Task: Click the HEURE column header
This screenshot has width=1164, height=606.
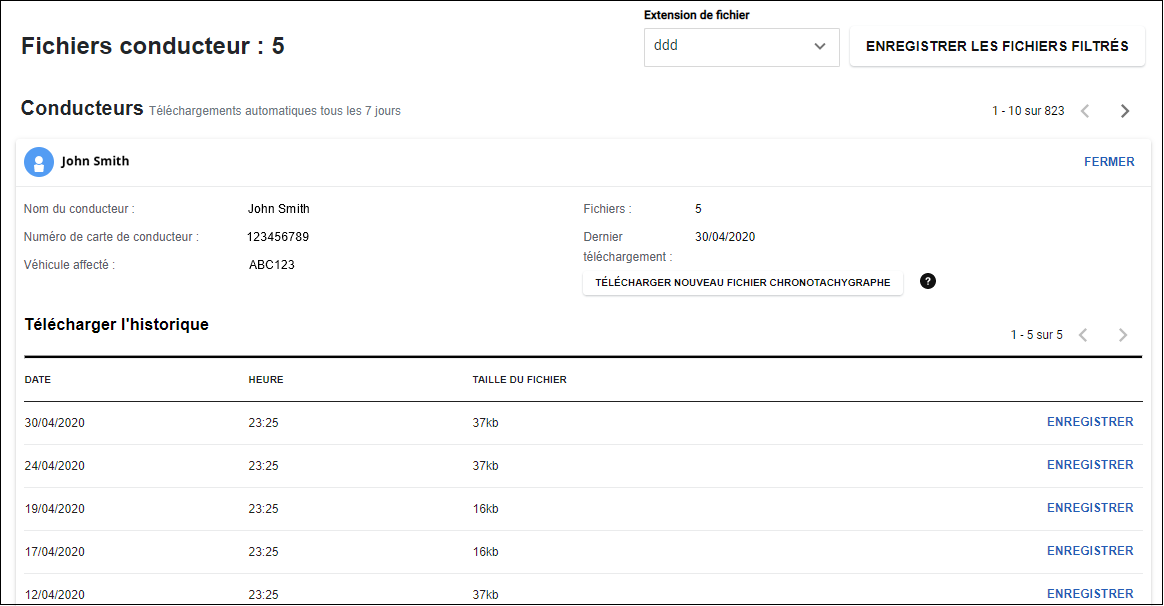Action: pyautogui.click(x=266, y=379)
